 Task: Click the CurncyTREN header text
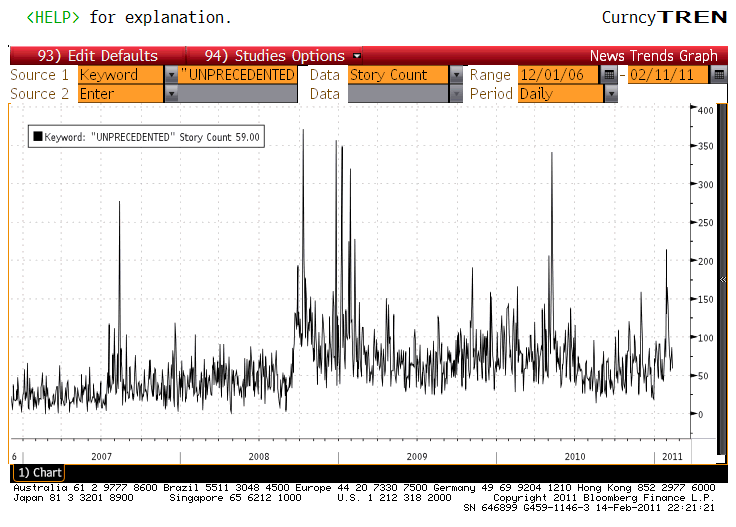664,17
